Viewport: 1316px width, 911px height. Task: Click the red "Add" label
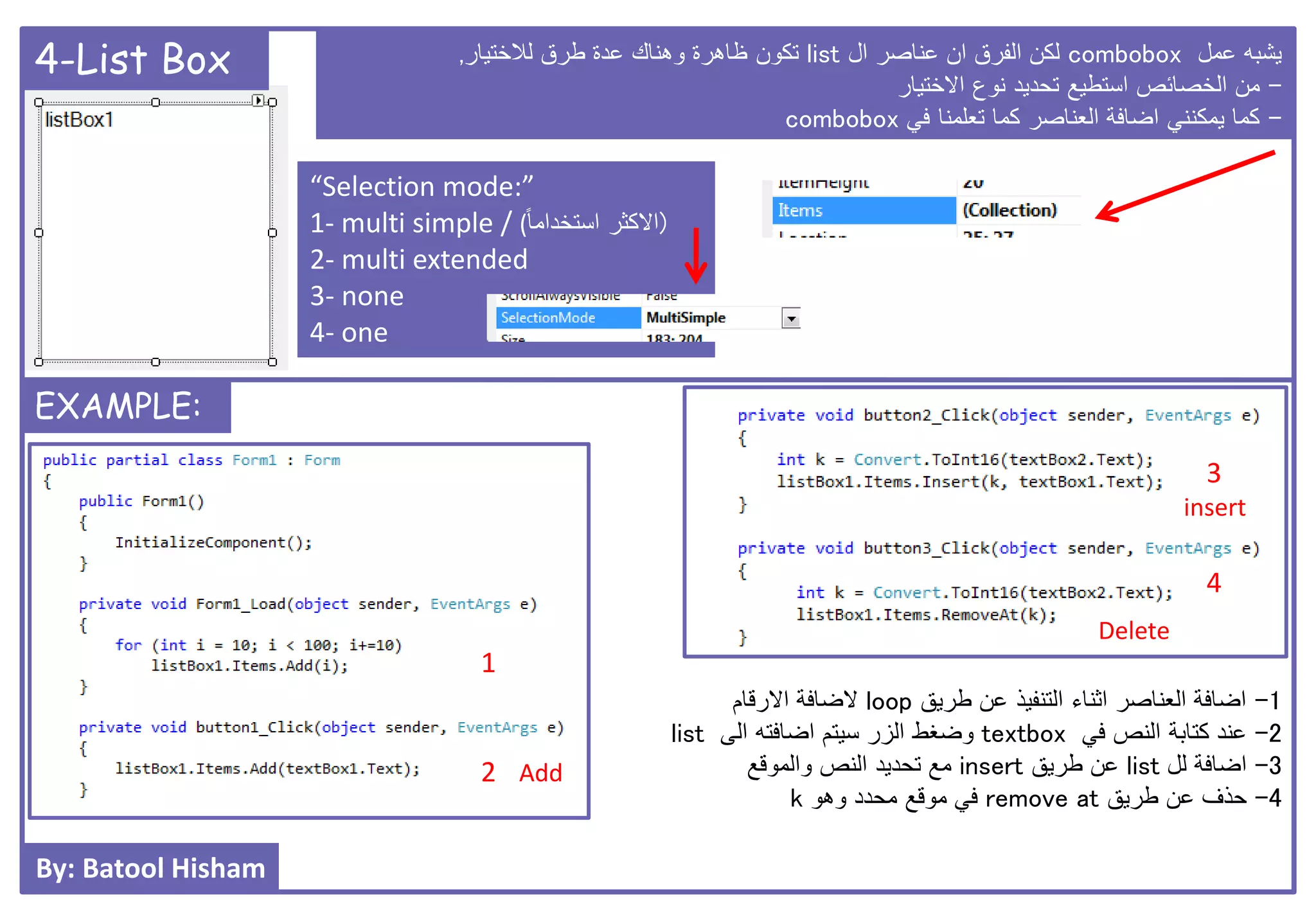[x=540, y=772]
